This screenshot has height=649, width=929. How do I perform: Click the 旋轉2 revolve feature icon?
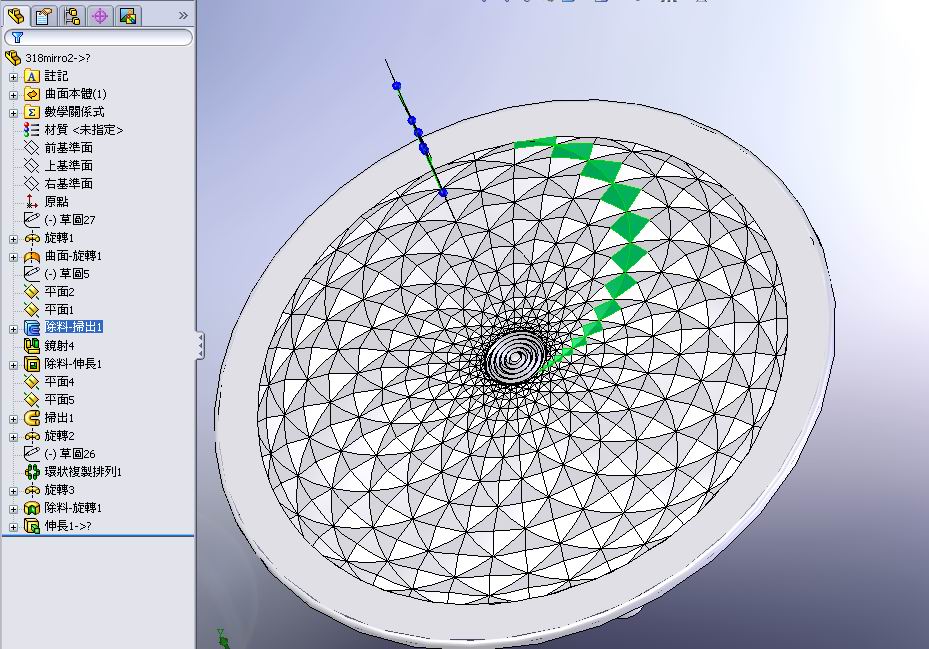click(31, 436)
